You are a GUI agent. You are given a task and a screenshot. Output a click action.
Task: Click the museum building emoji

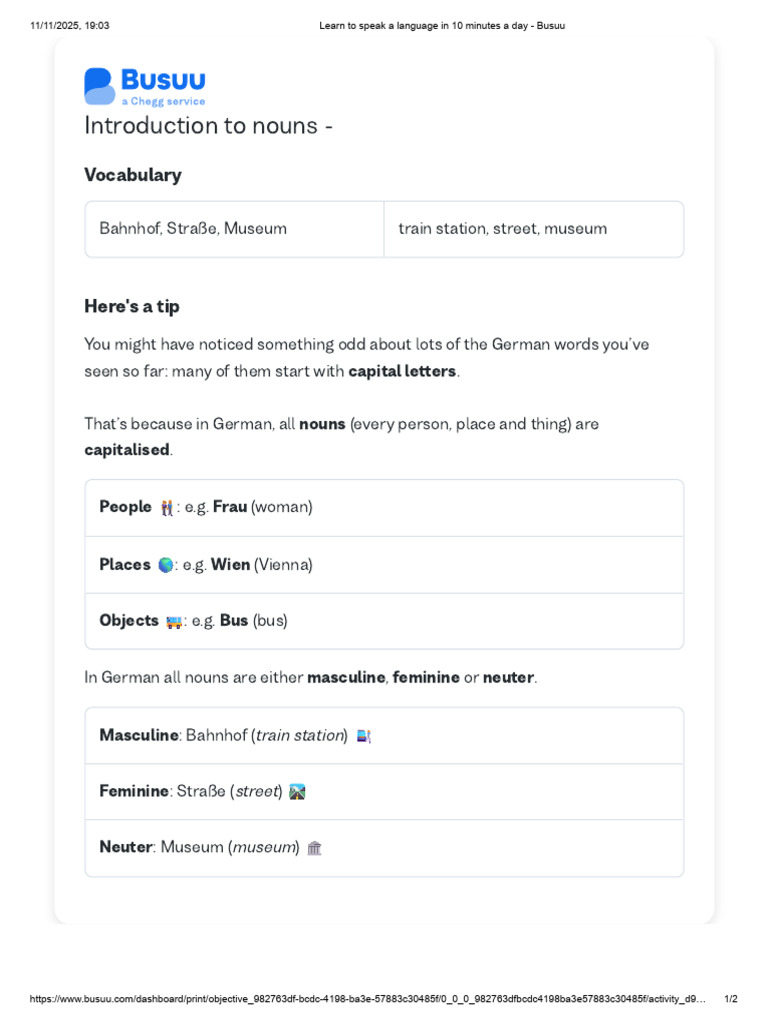pos(314,848)
